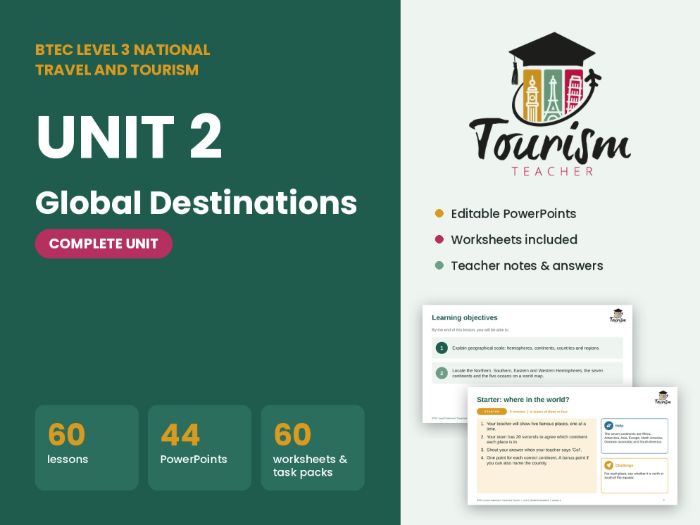This screenshot has width=700, height=525.
Task: Click the beige instructions panel on Starter slide
Action: tap(537, 455)
